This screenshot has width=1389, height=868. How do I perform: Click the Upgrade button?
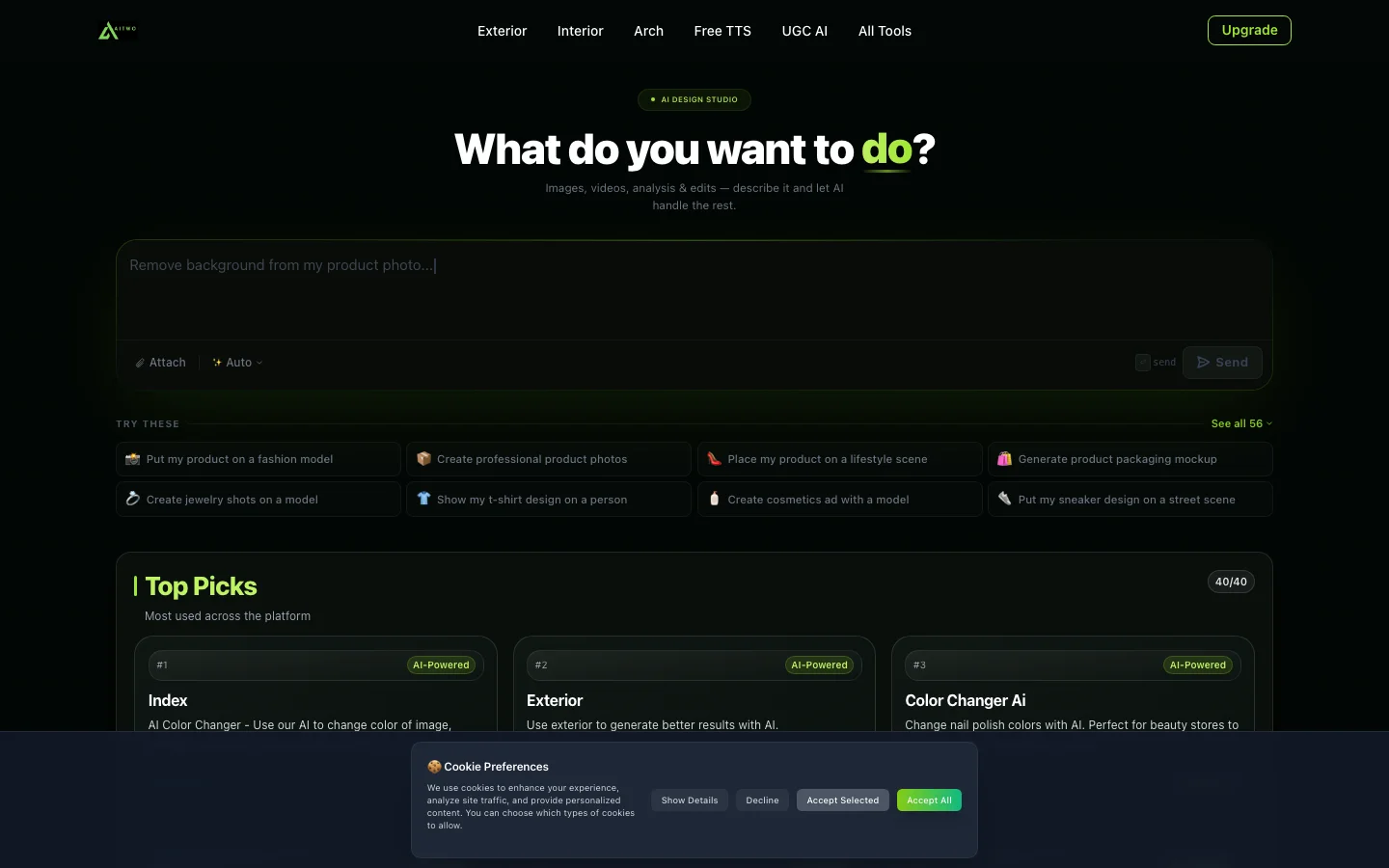click(x=1249, y=30)
